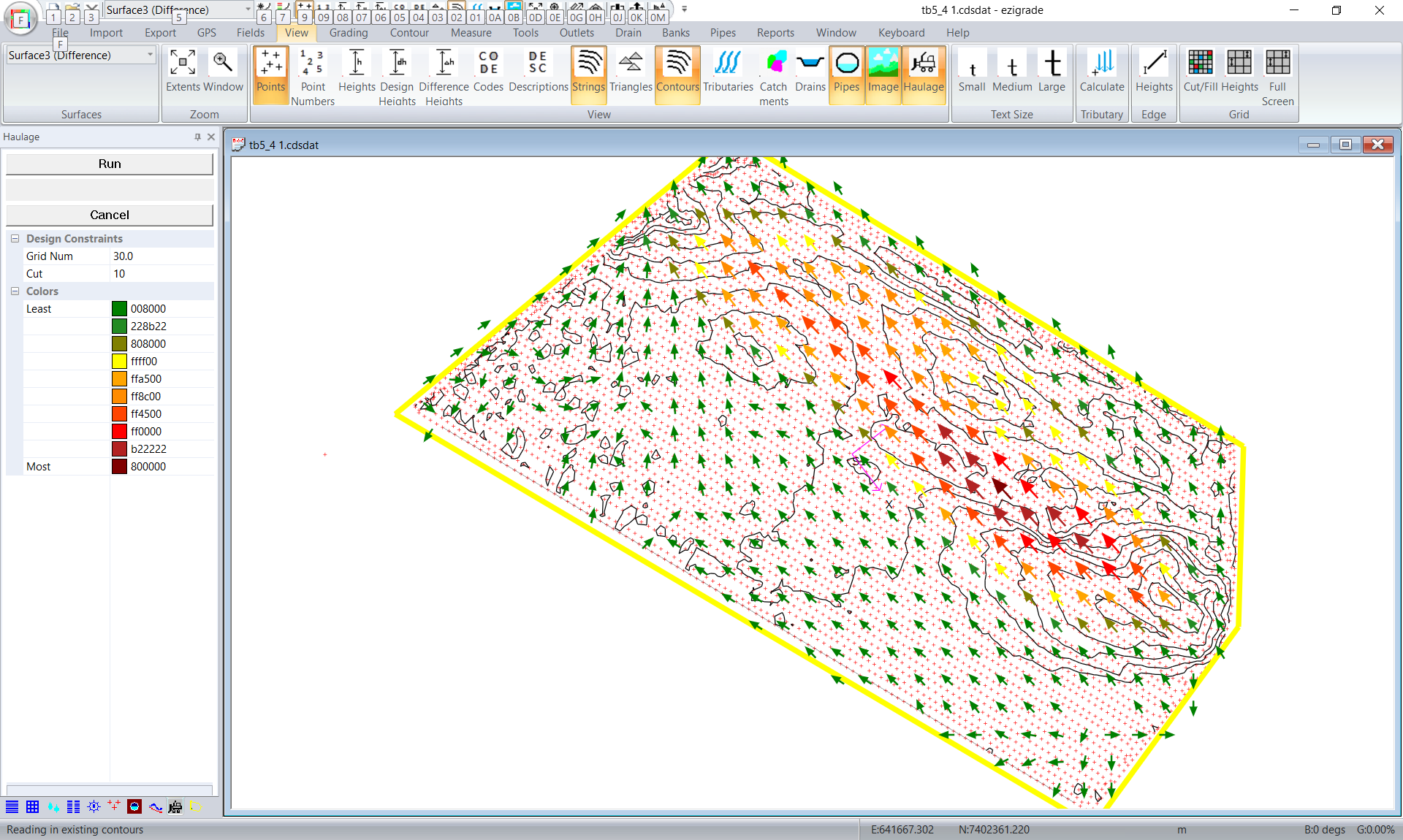This screenshot has height=840, width=1403.
Task: Collapse the Design Constraints section
Action: [15, 239]
